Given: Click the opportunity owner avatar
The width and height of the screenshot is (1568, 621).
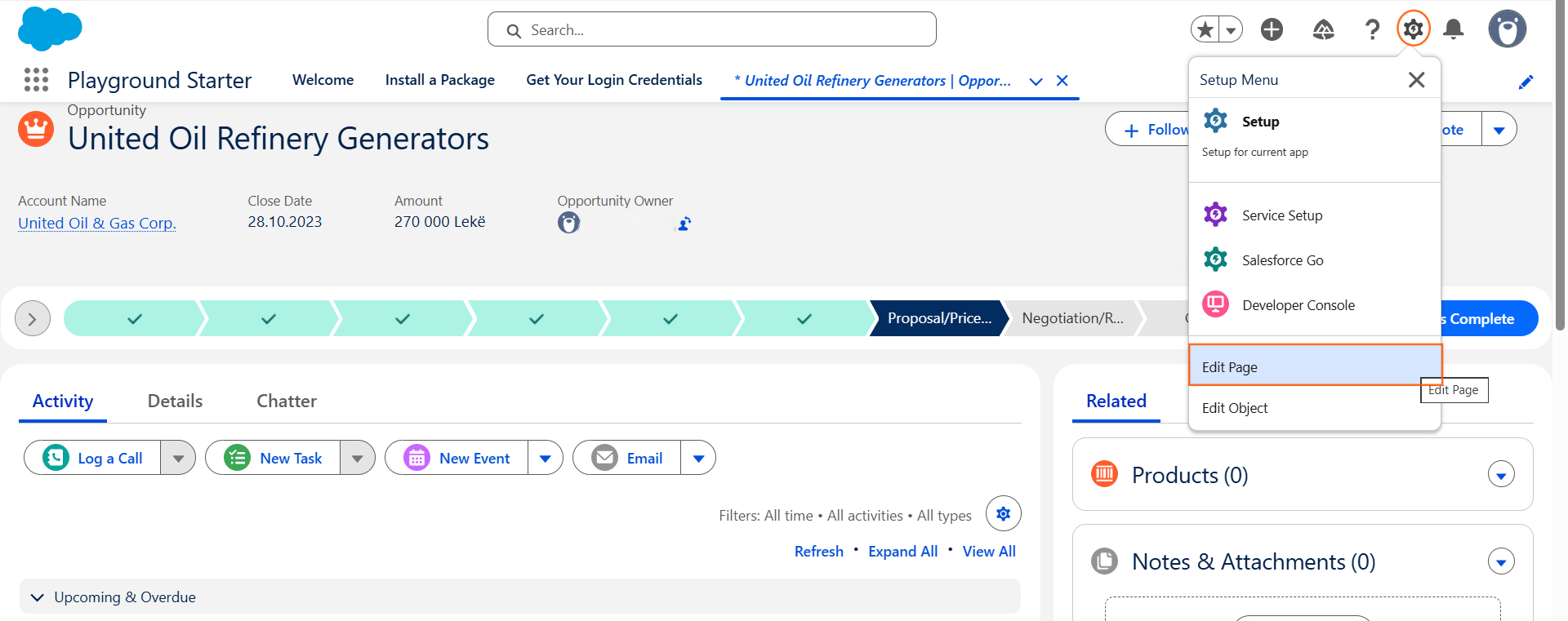Looking at the screenshot, I should point(568,223).
